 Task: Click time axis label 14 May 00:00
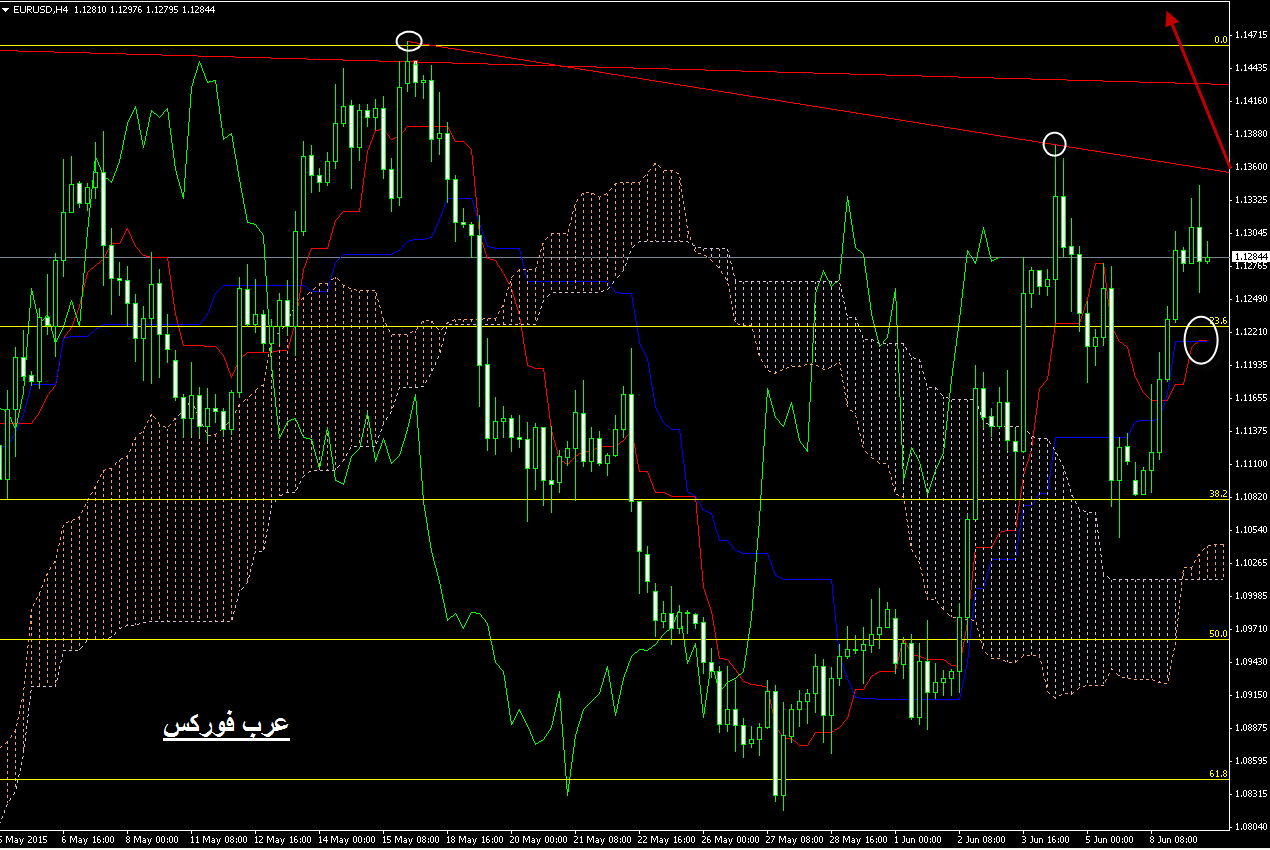[x=345, y=840]
